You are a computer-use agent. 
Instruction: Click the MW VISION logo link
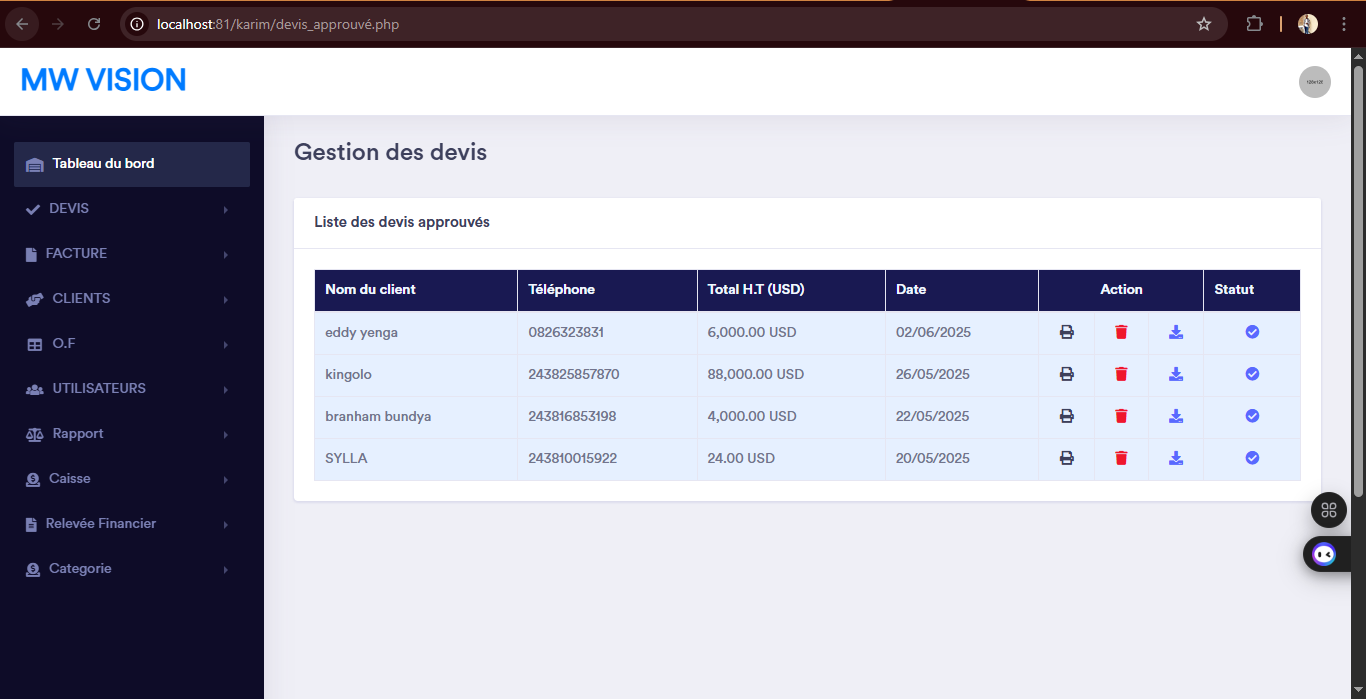104,80
